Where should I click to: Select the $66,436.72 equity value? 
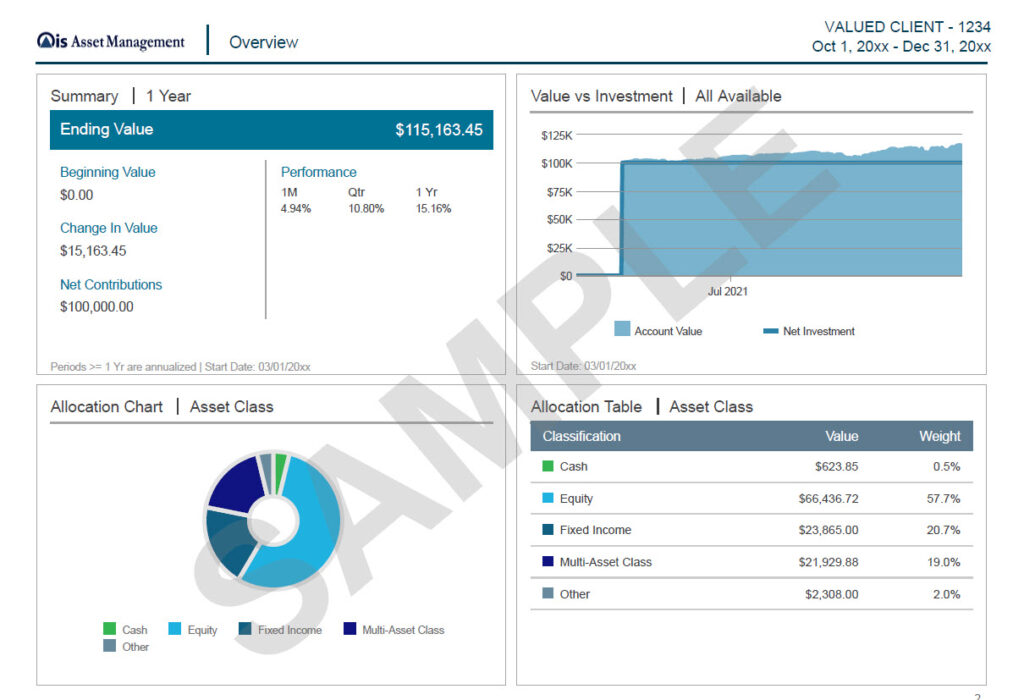[829, 499]
